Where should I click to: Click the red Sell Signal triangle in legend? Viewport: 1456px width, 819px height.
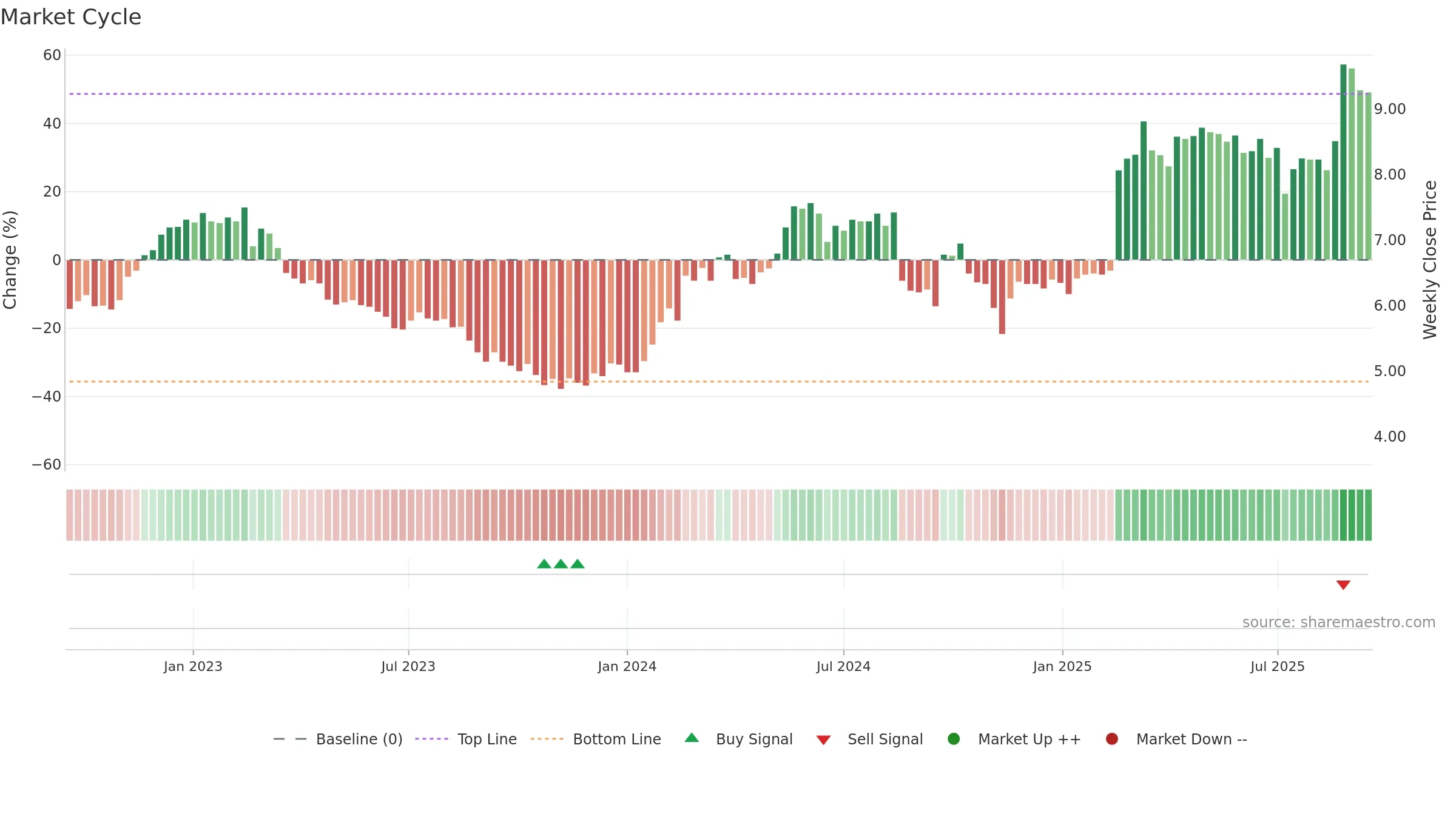pyautogui.click(x=823, y=740)
